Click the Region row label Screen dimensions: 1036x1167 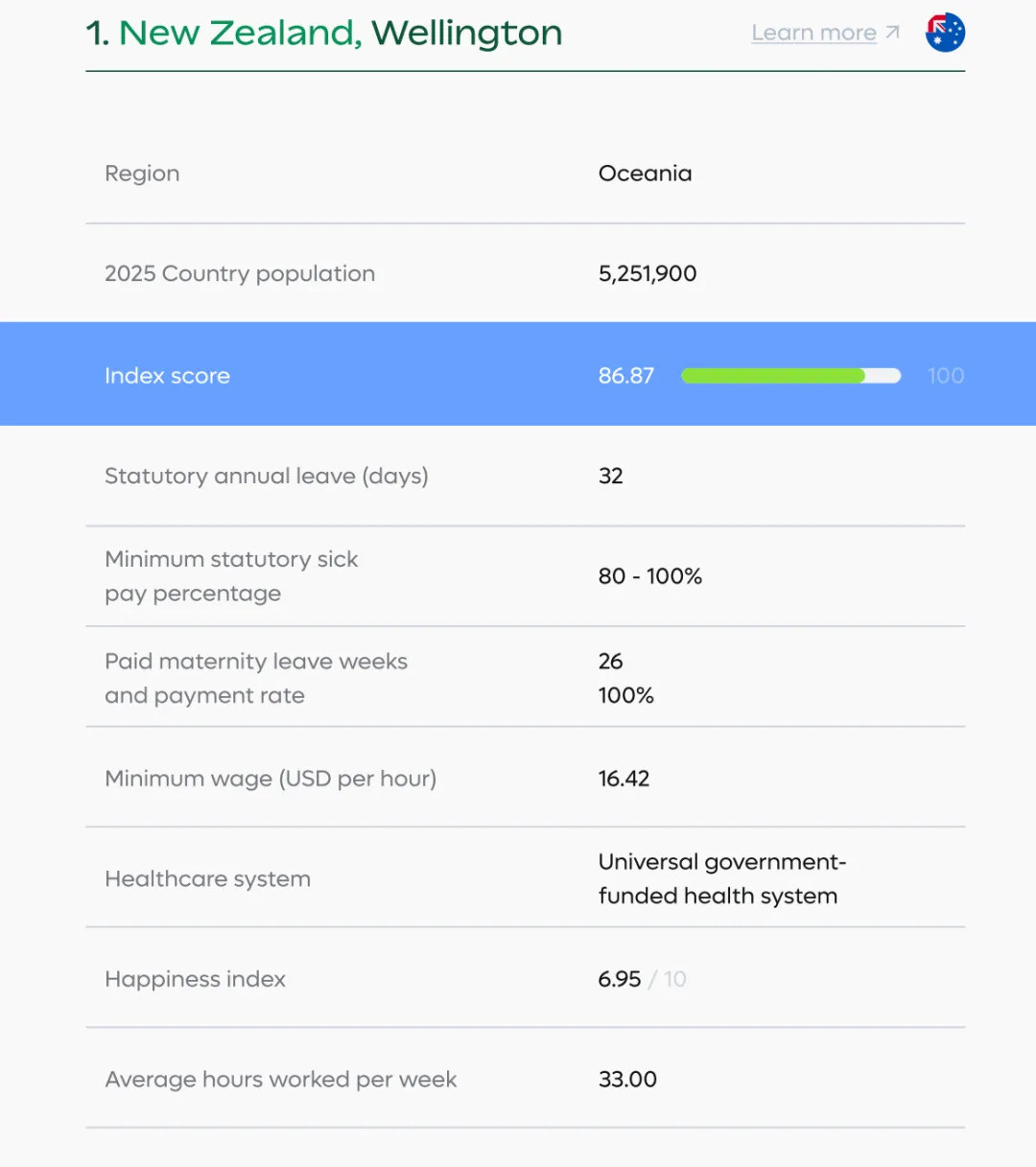(x=142, y=174)
